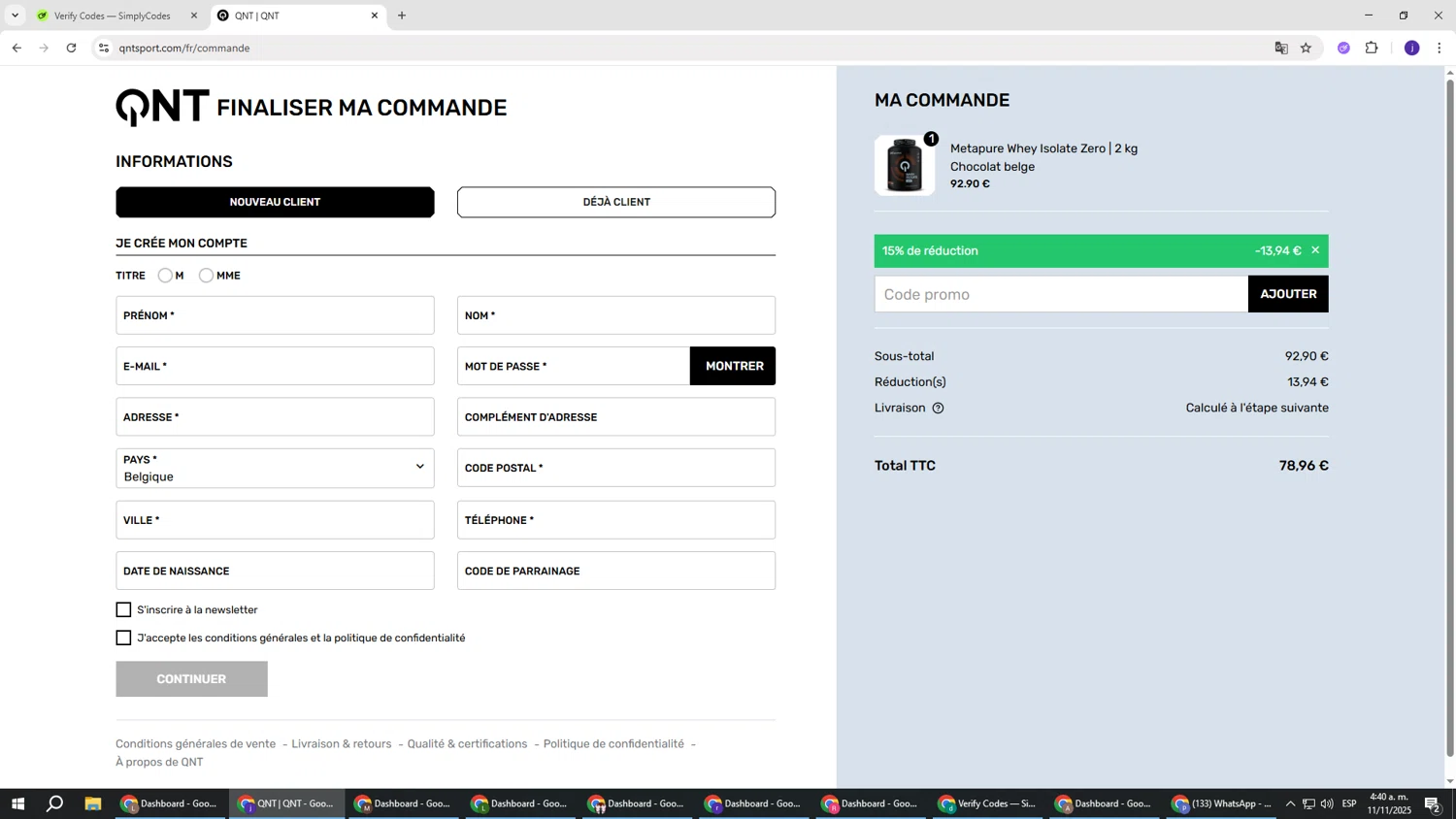
Task: Open the network icon in tray
Action: point(1308,803)
